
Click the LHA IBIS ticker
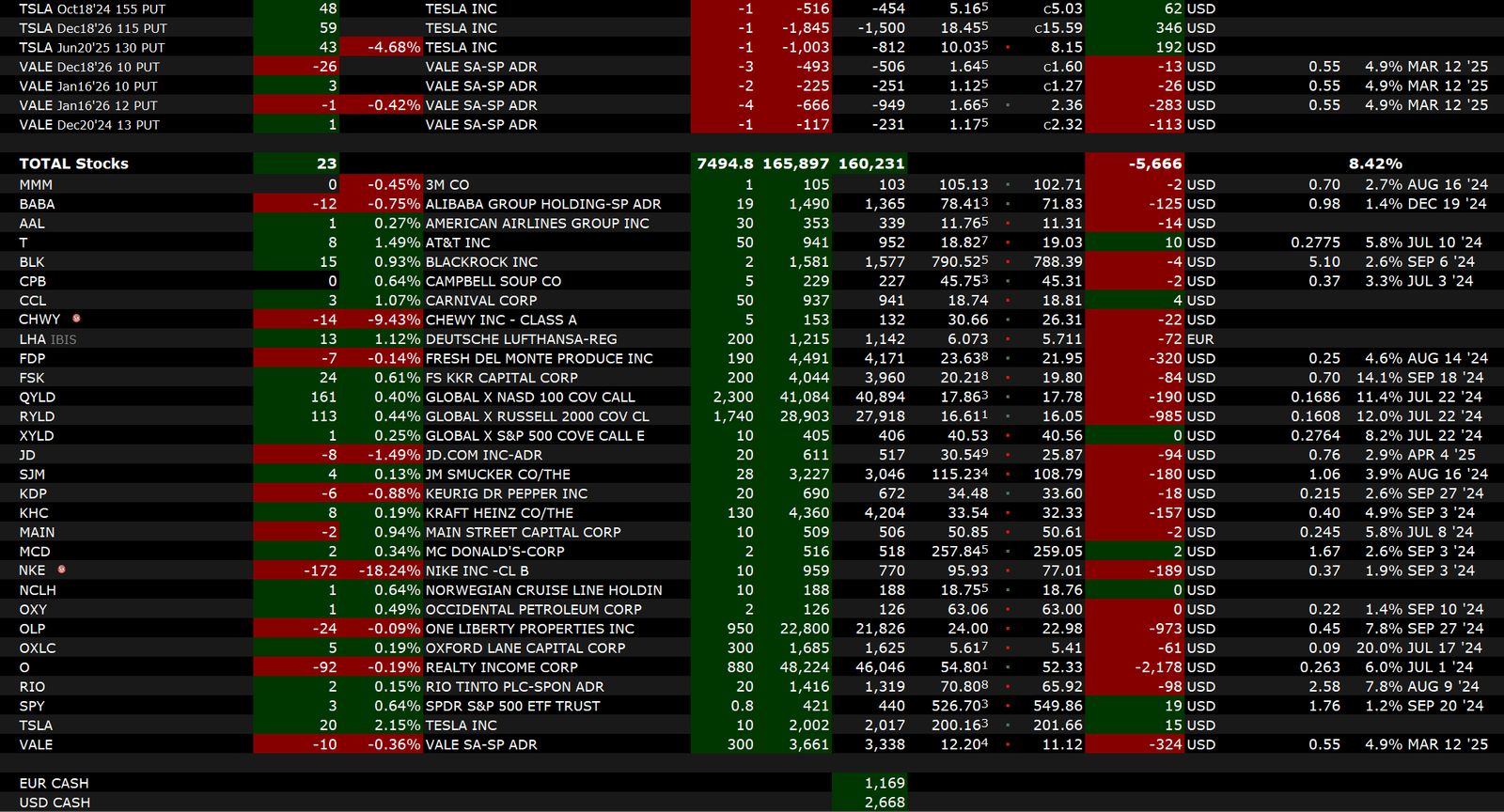(48, 339)
